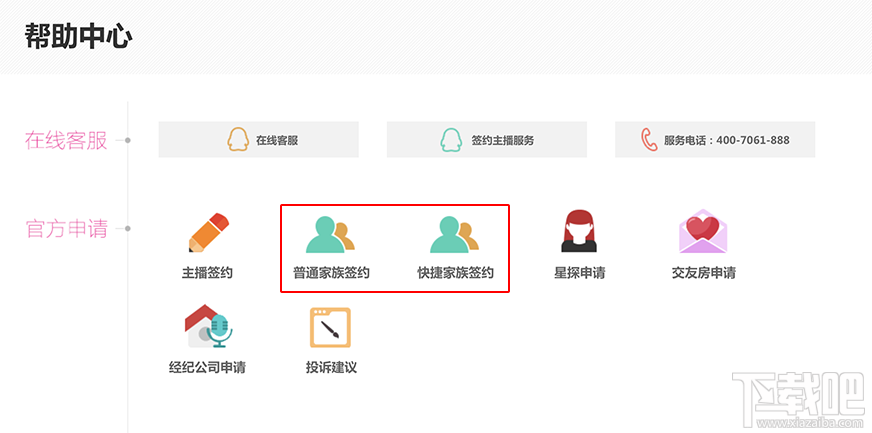Select the pink 官方申请 section heading

click(x=66, y=228)
